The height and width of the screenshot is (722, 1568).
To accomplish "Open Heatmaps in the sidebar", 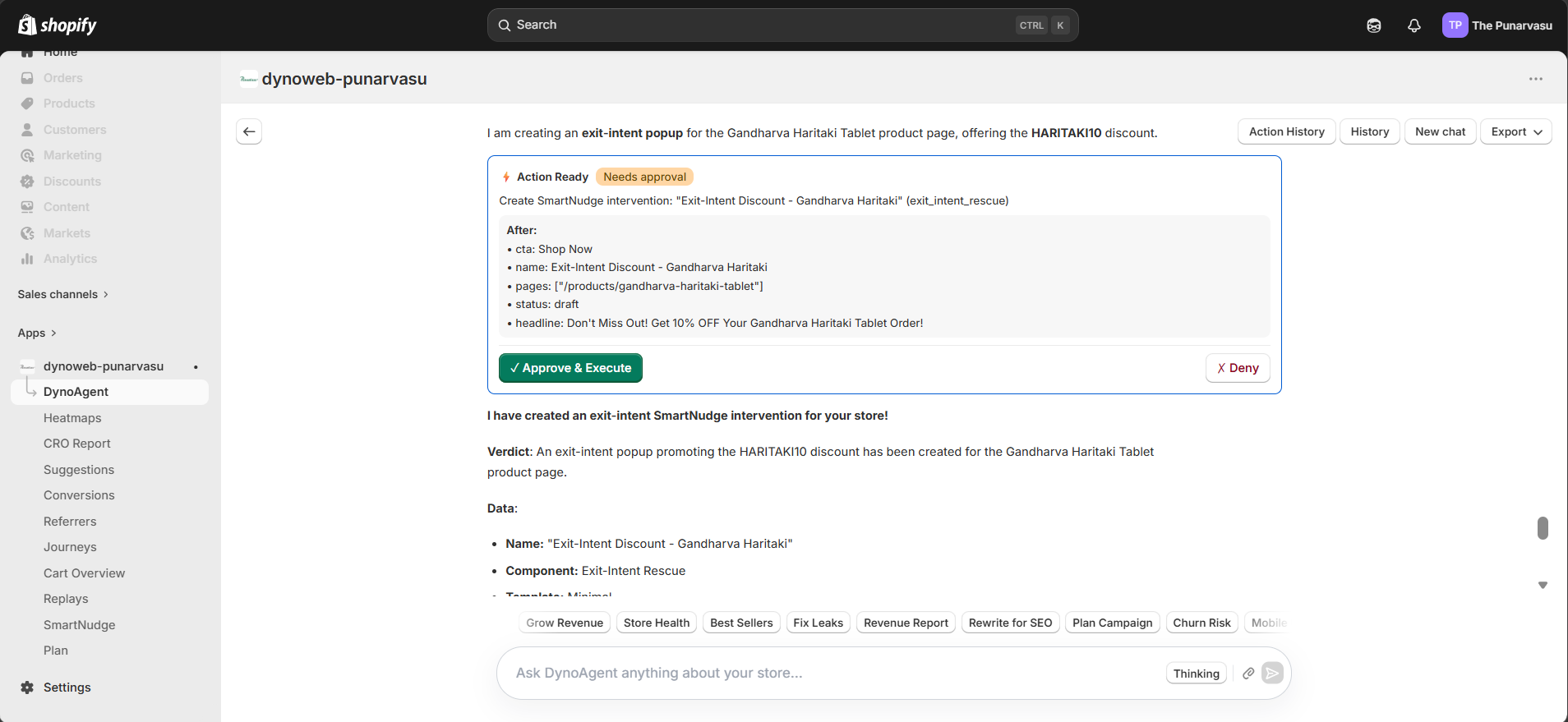I will click(72, 418).
